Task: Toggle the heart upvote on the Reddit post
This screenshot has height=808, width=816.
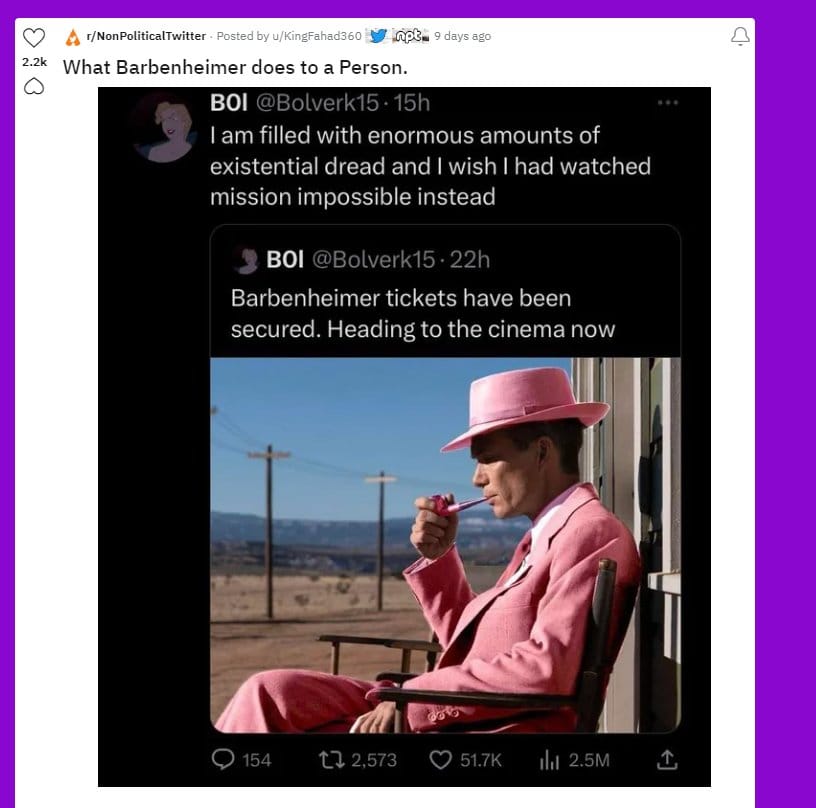Action: (x=35, y=36)
